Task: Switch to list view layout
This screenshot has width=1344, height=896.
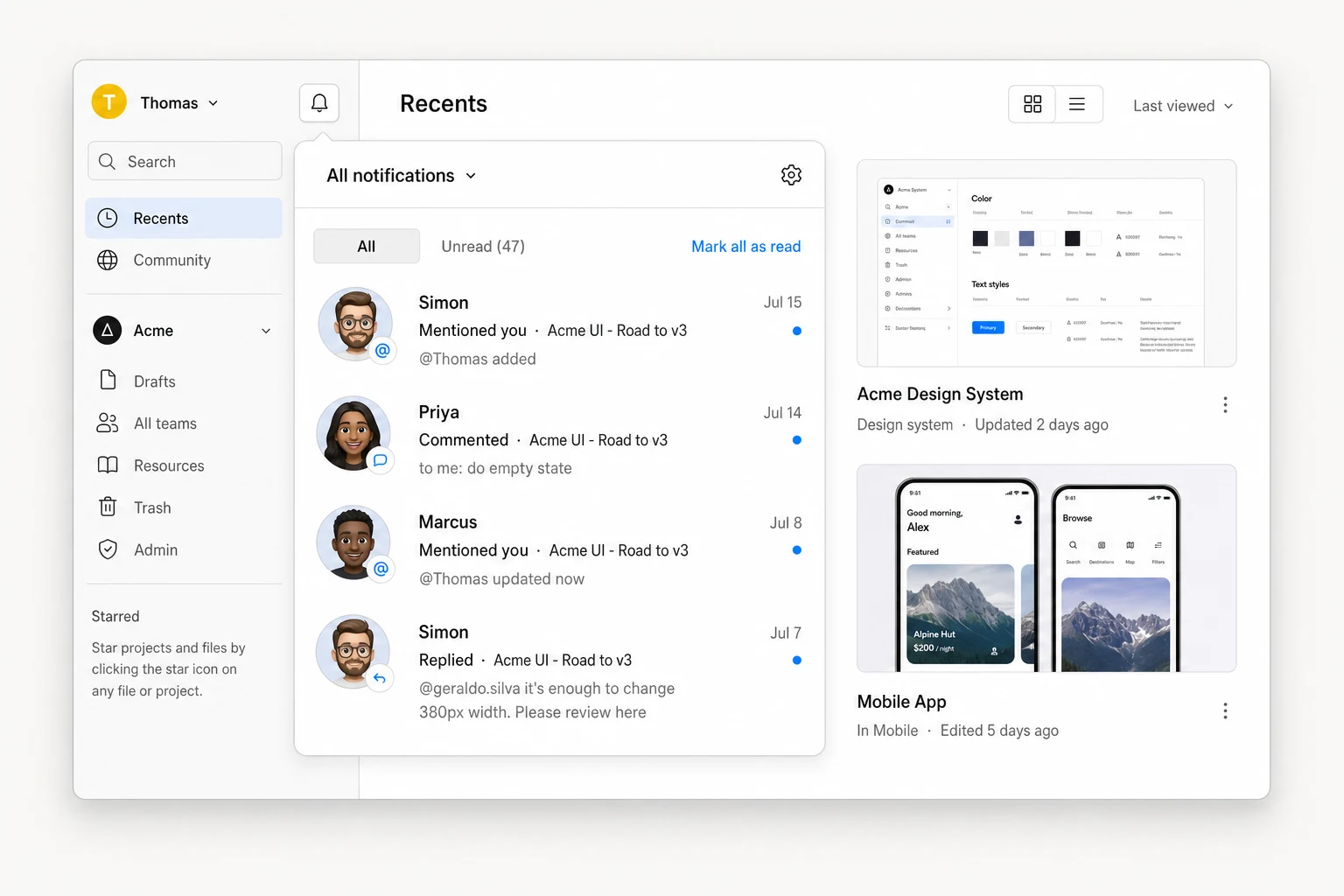Action: 1078,104
